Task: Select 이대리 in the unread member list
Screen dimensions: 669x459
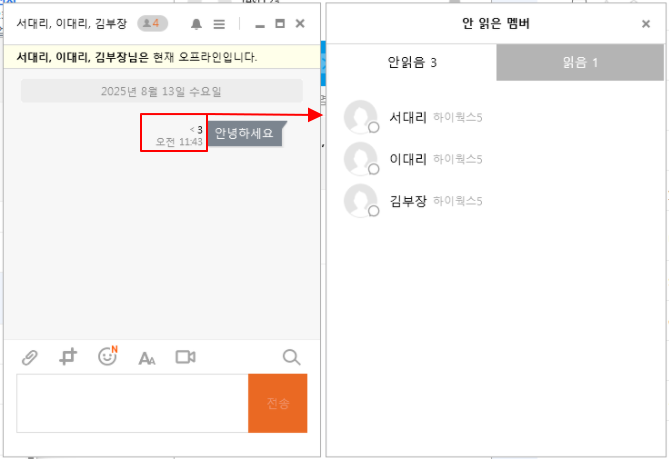Action: pyautogui.click(x=408, y=159)
